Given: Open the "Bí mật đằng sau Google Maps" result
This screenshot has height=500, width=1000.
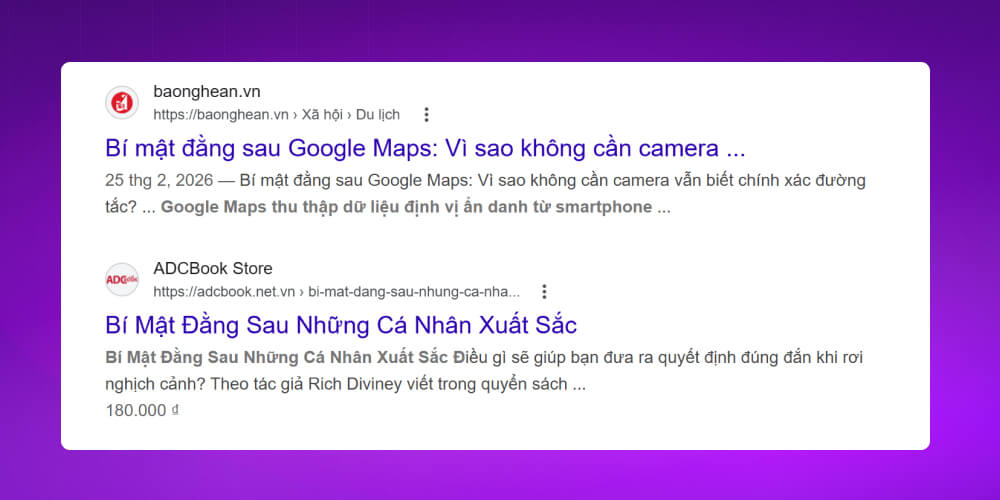Looking at the screenshot, I should point(425,148).
